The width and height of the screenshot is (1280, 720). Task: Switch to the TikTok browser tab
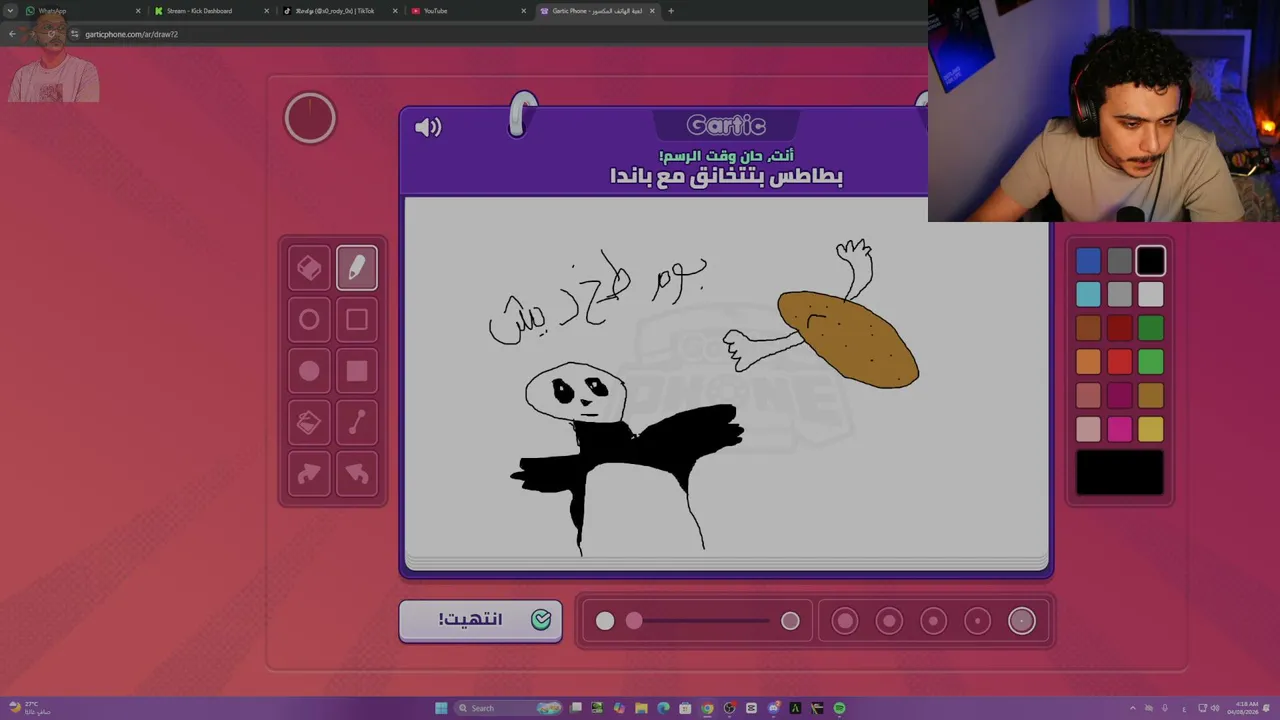(339, 11)
